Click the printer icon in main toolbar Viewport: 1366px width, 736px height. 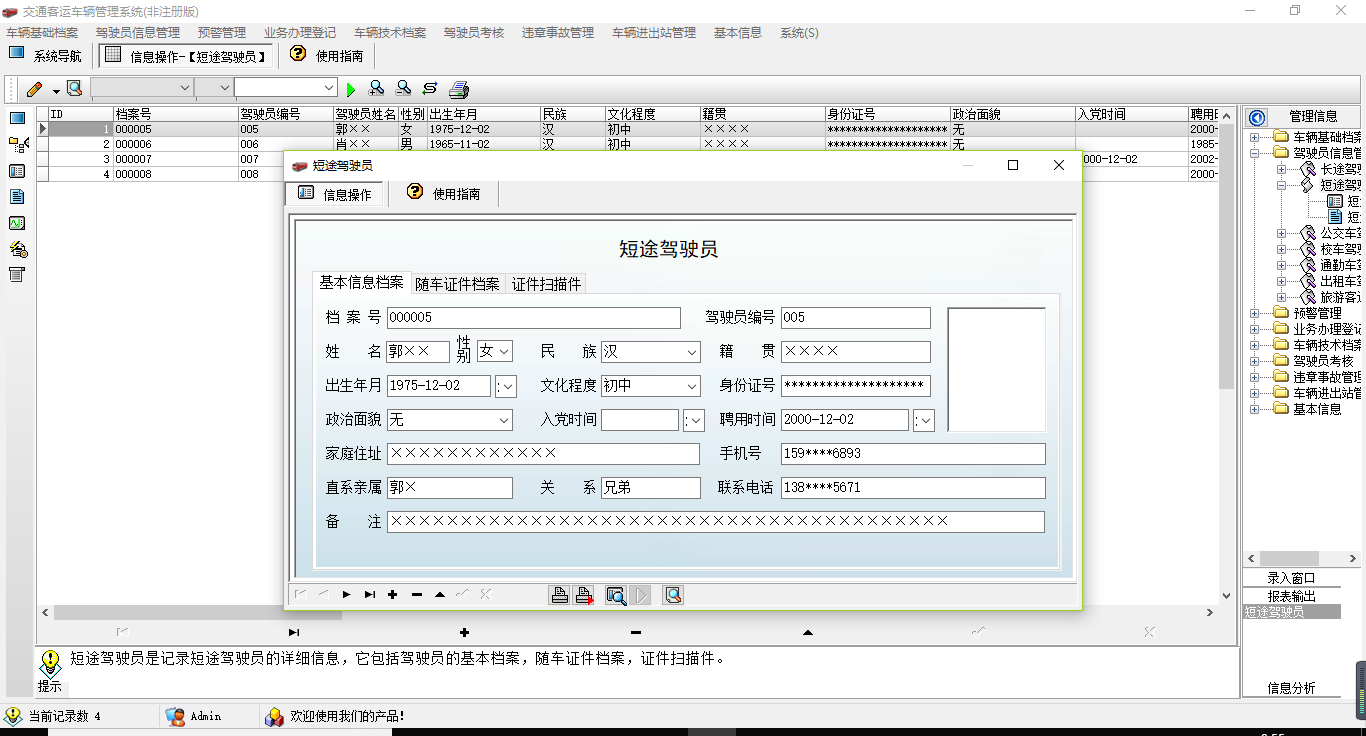(x=459, y=89)
